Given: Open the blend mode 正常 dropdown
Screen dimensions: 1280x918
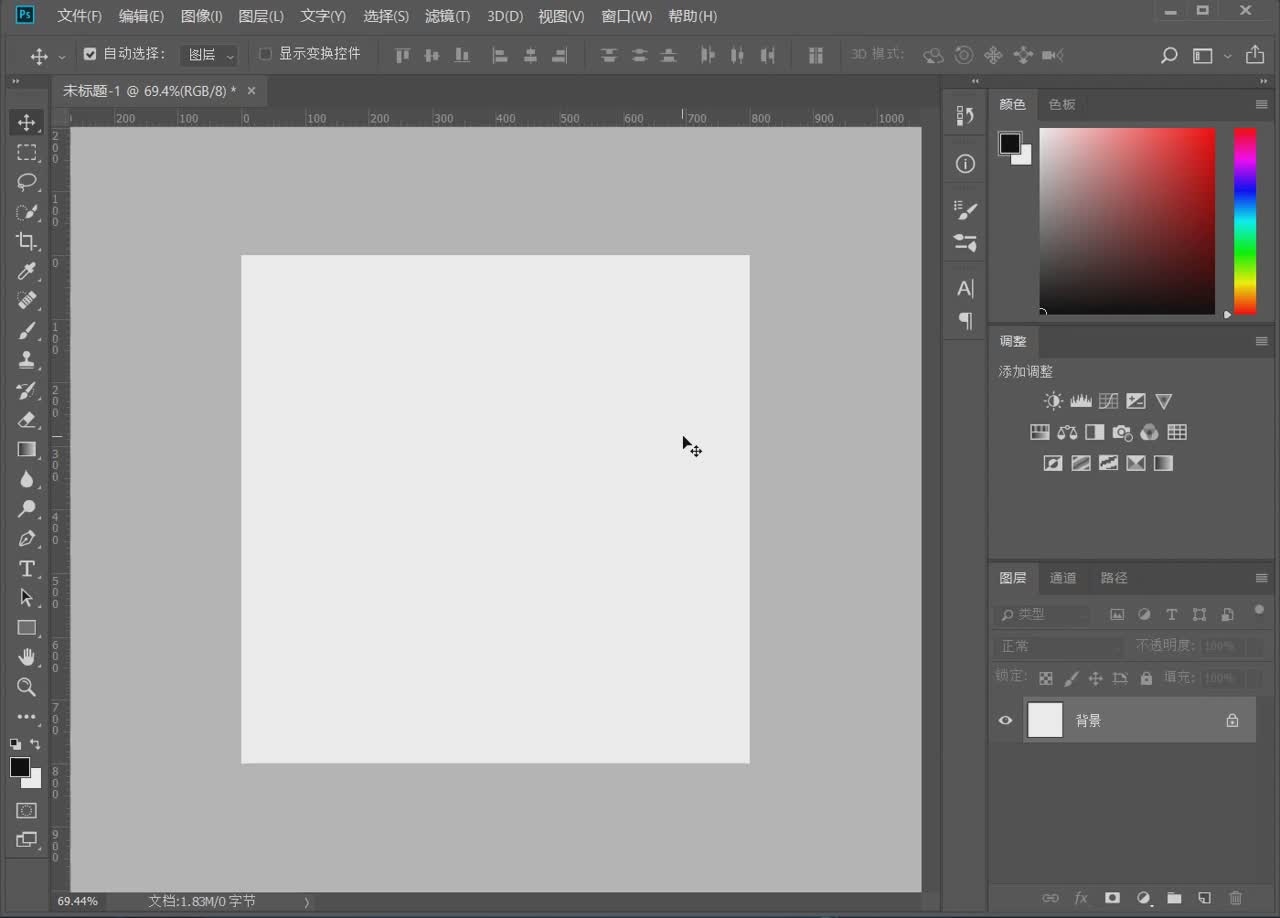Looking at the screenshot, I should (x=1060, y=646).
